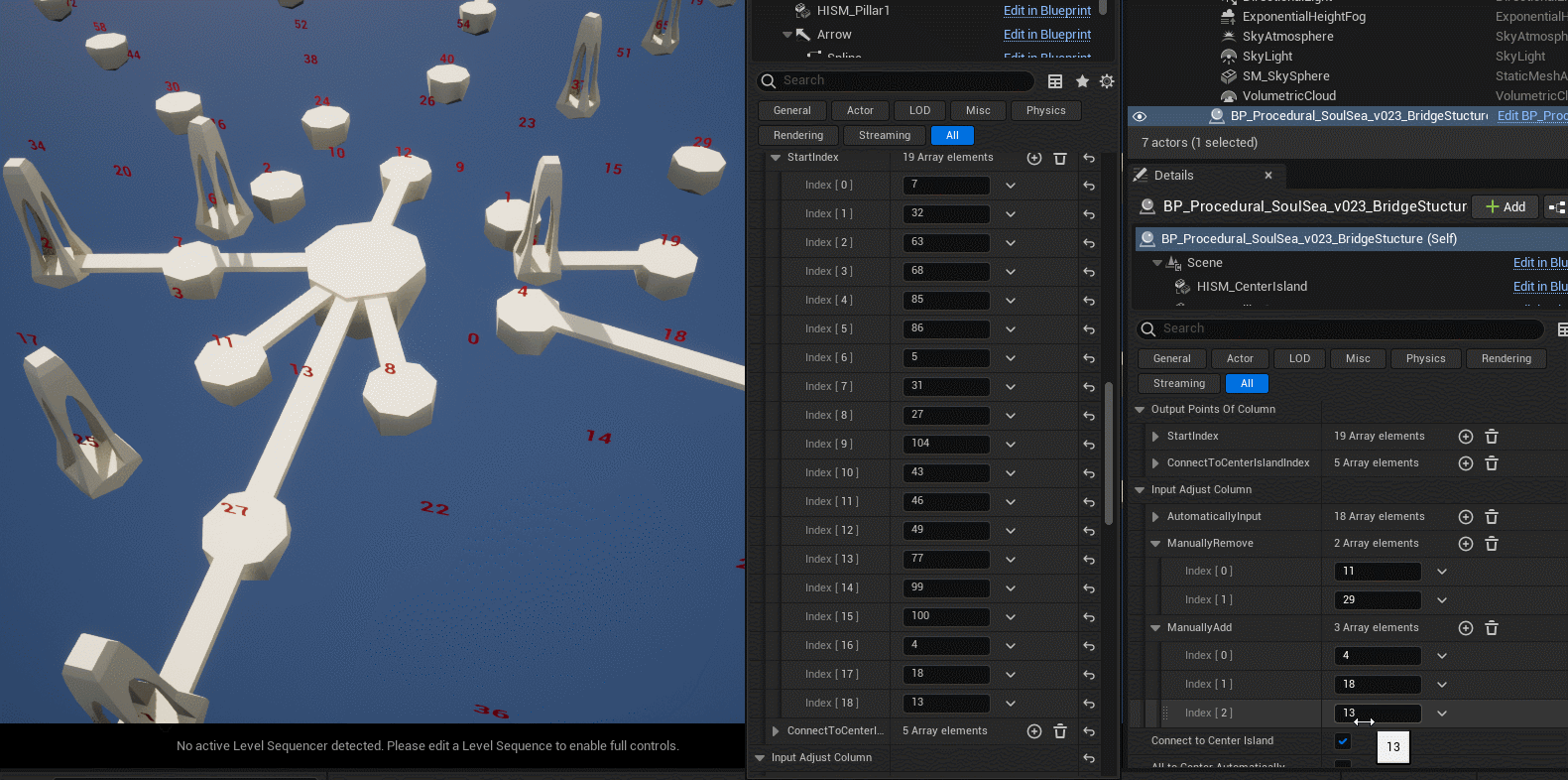The image size is (1568, 780).
Task: Add element to ConnectToCenterIslandIndex array
Action: [x=1466, y=463]
